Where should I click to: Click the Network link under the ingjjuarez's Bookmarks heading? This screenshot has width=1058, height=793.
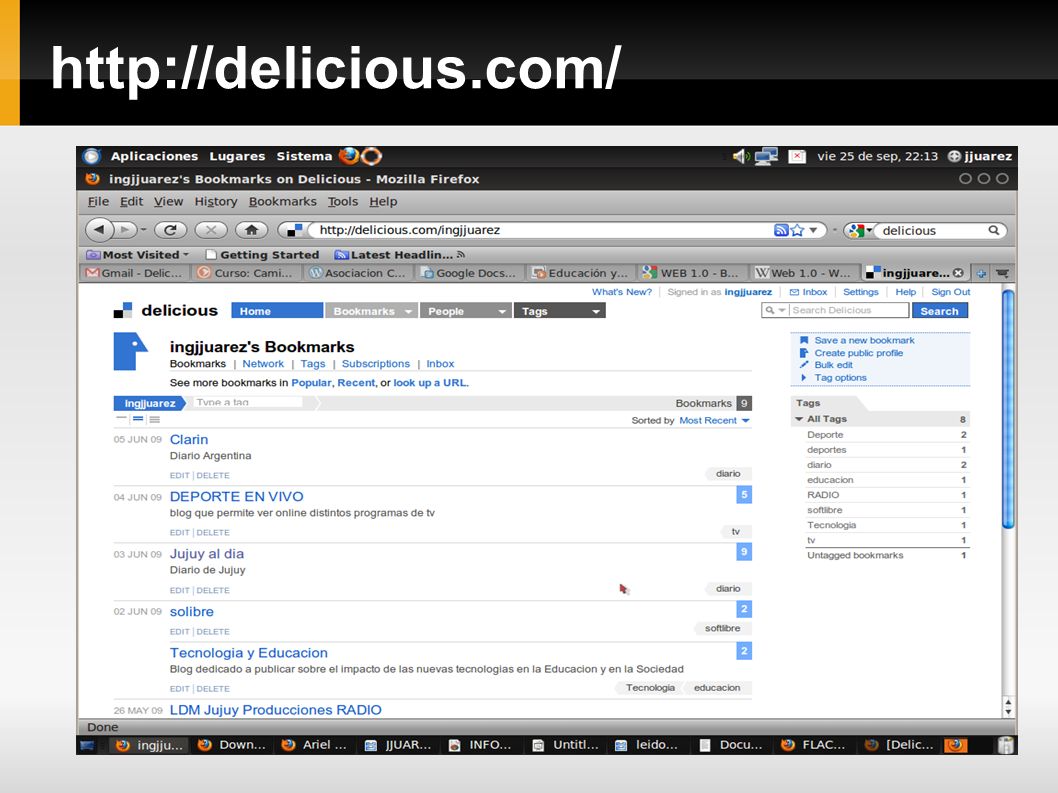click(x=263, y=364)
